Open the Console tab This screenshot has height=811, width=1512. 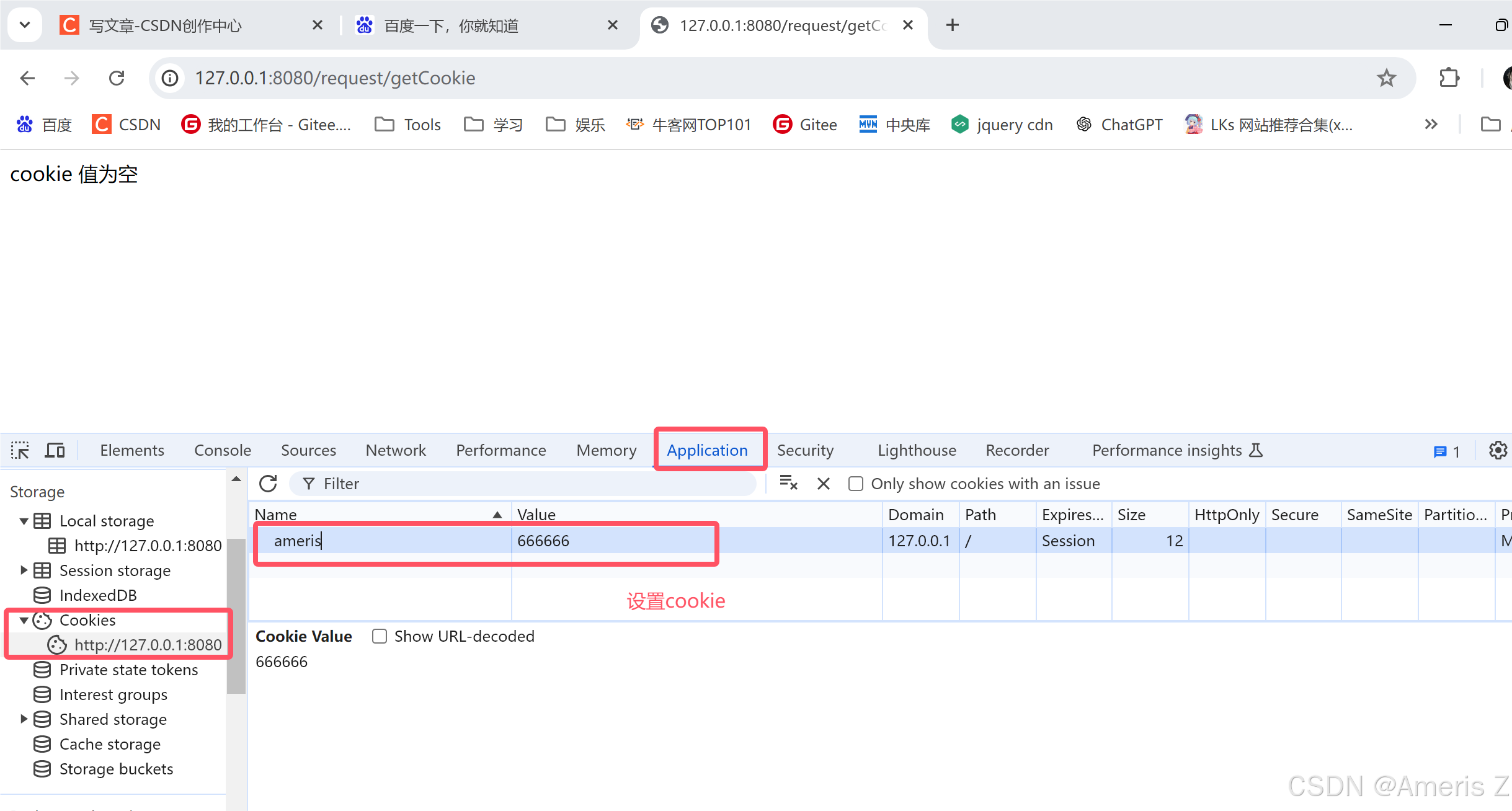[x=223, y=450]
